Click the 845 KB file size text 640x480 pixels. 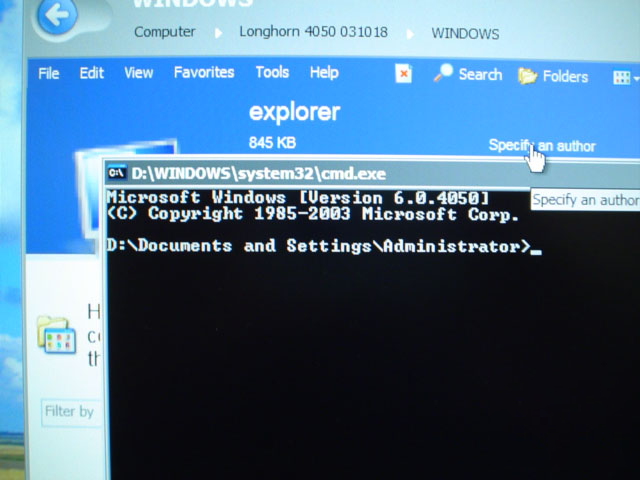[x=272, y=142]
